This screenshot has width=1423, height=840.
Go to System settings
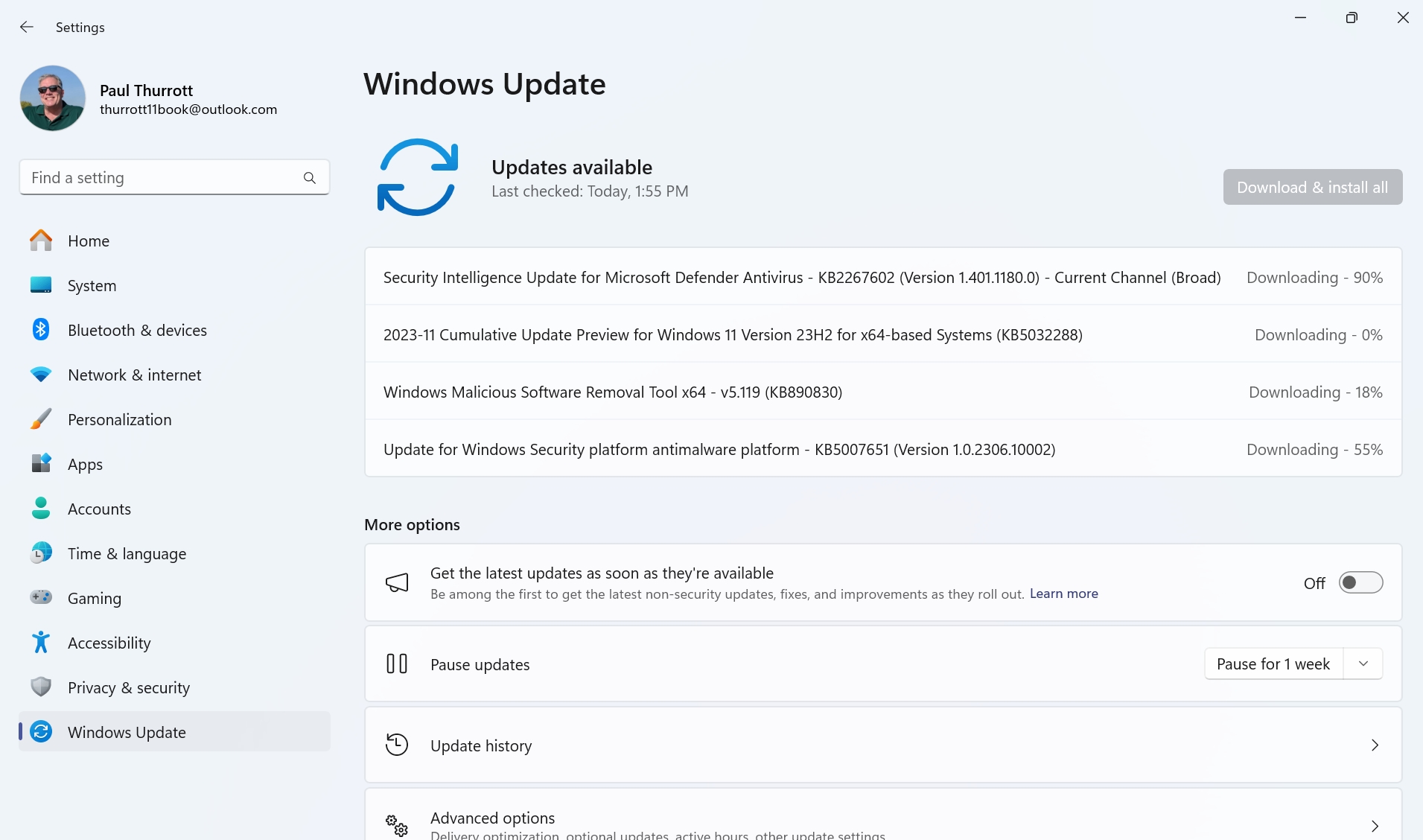tap(174, 285)
